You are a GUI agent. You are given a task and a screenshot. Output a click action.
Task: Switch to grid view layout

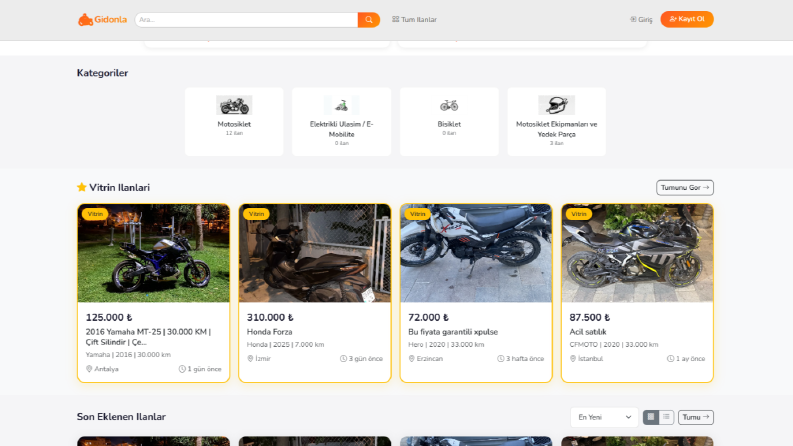click(x=651, y=417)
